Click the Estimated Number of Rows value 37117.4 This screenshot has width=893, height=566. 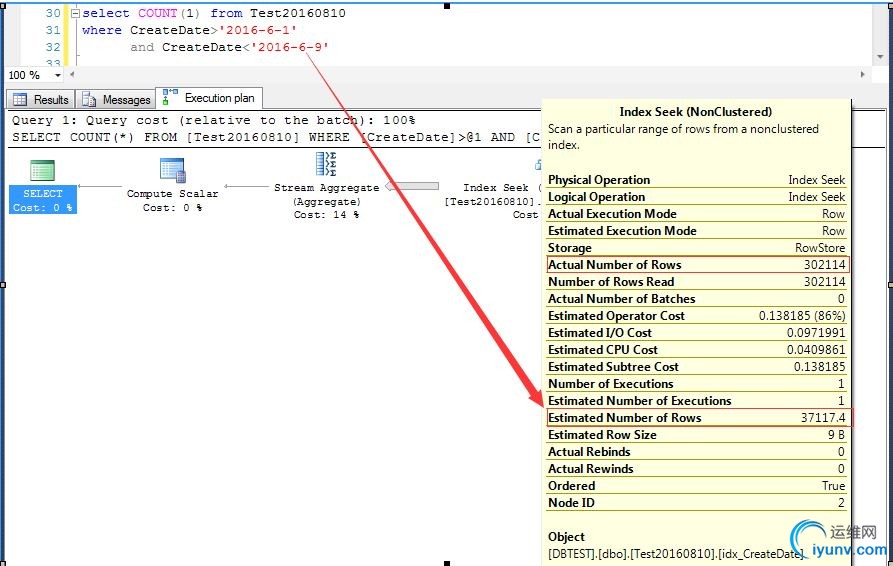click(823, 417)
